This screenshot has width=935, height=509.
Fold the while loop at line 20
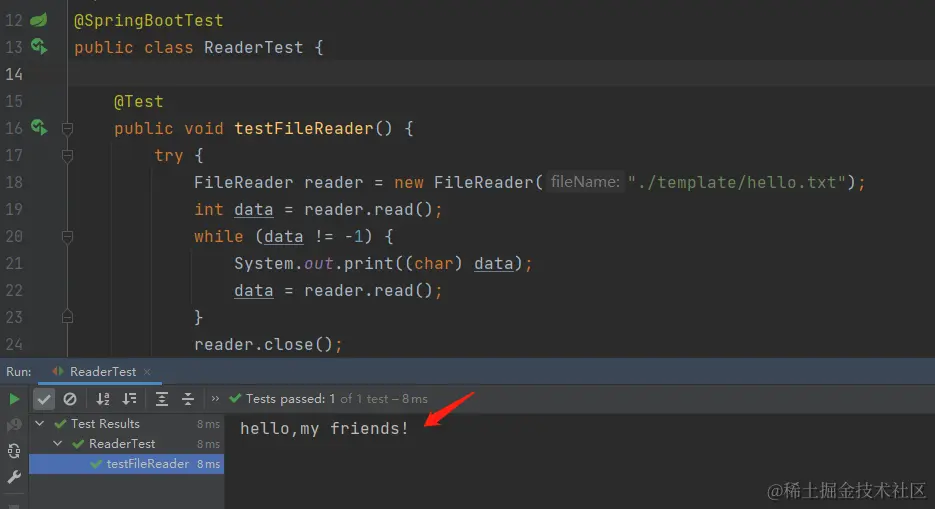[x=67, y=237]
